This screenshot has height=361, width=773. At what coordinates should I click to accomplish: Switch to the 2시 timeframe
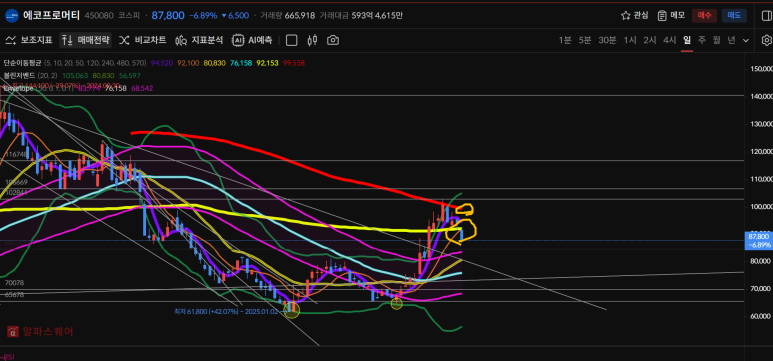650,40
